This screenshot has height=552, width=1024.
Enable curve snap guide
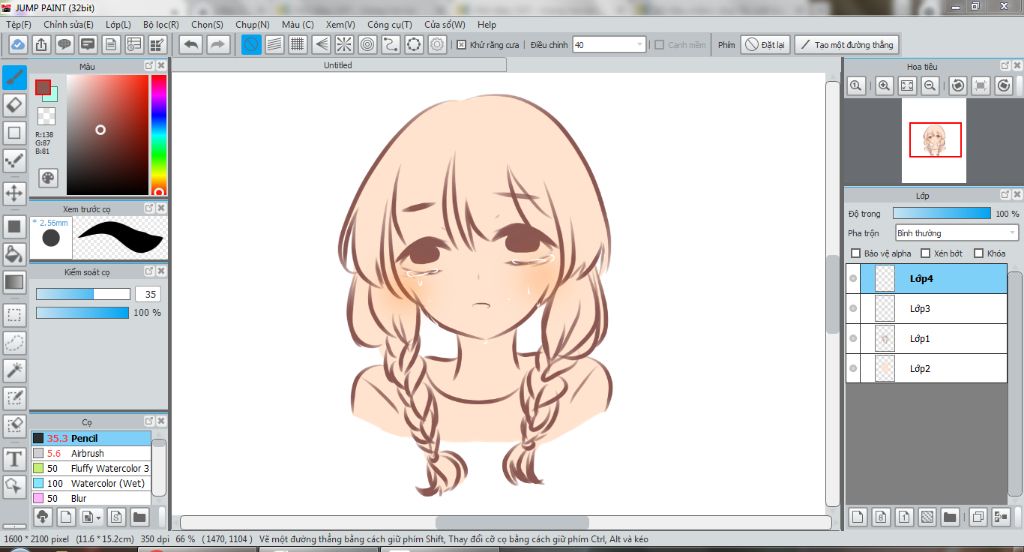point(391,44)
